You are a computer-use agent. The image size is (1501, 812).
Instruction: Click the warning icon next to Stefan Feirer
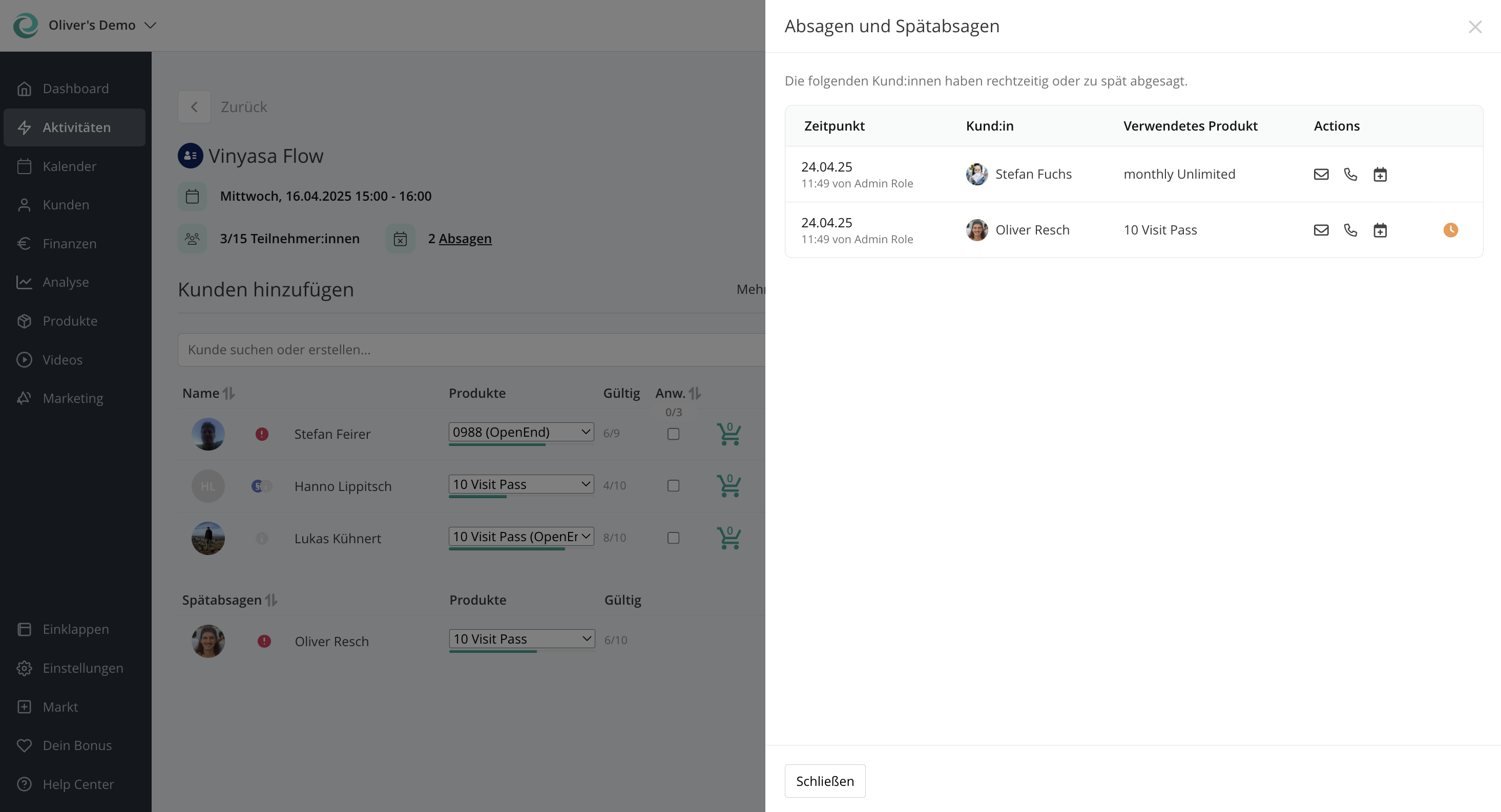263,434
